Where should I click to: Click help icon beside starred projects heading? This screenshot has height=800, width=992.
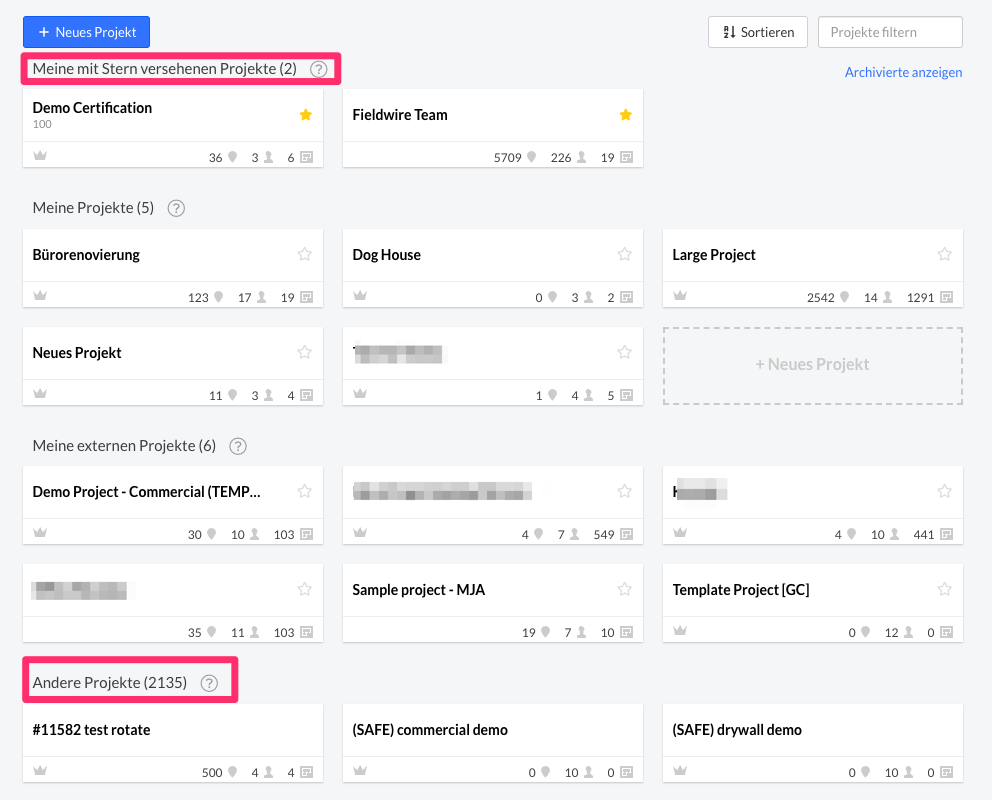318,69
